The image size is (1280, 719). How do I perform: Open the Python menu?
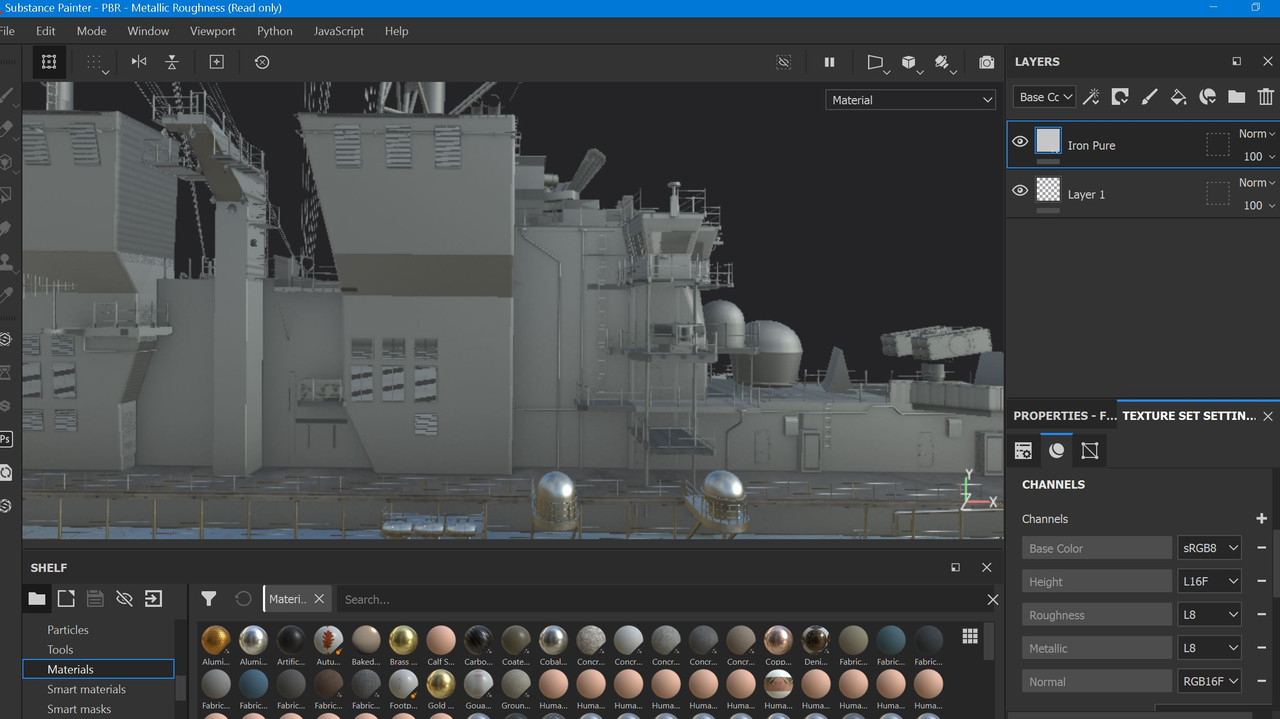pos(275,31)
